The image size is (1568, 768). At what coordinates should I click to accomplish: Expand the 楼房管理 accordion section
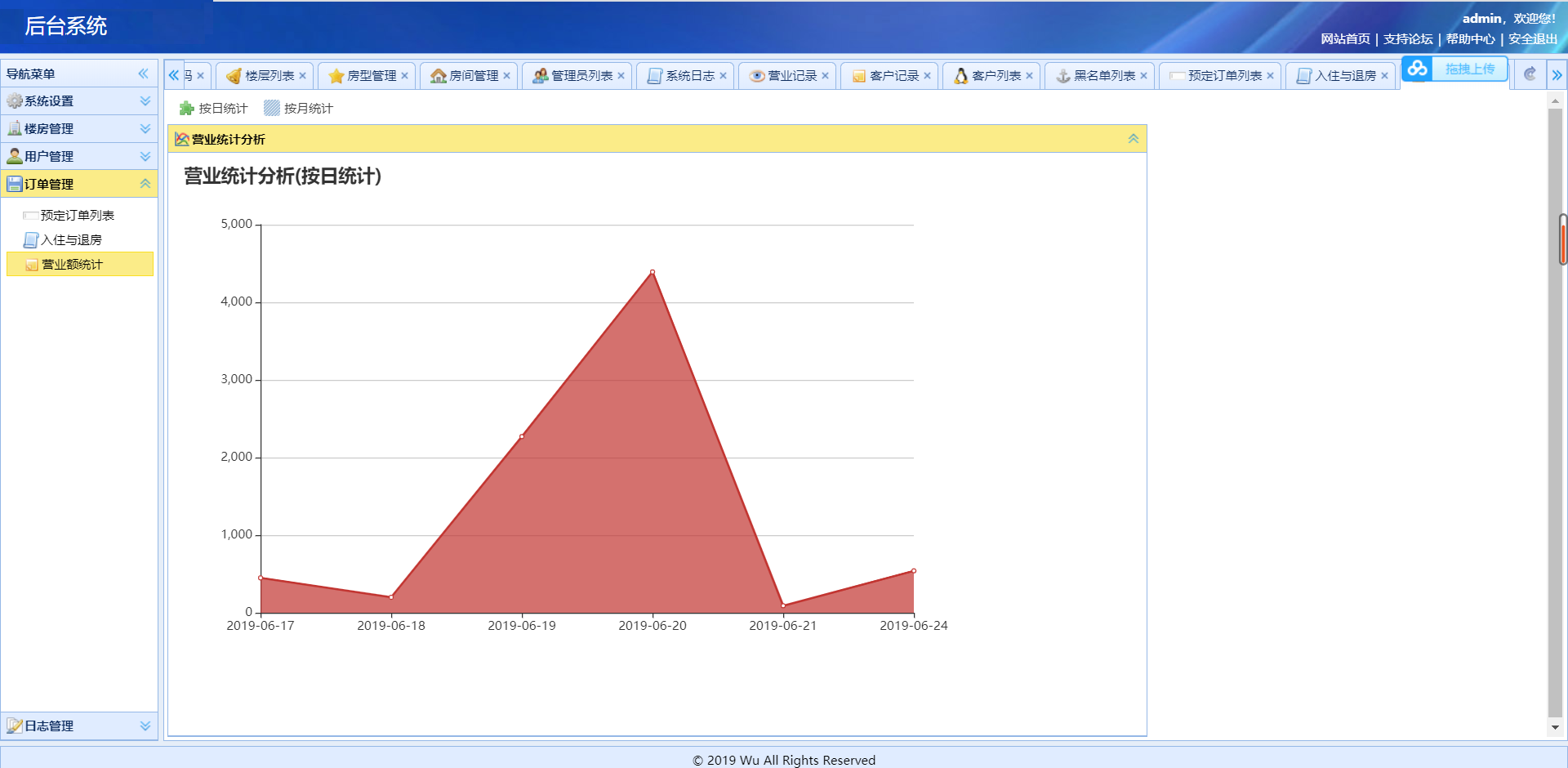pyautogui.click(x=79, y=129)
